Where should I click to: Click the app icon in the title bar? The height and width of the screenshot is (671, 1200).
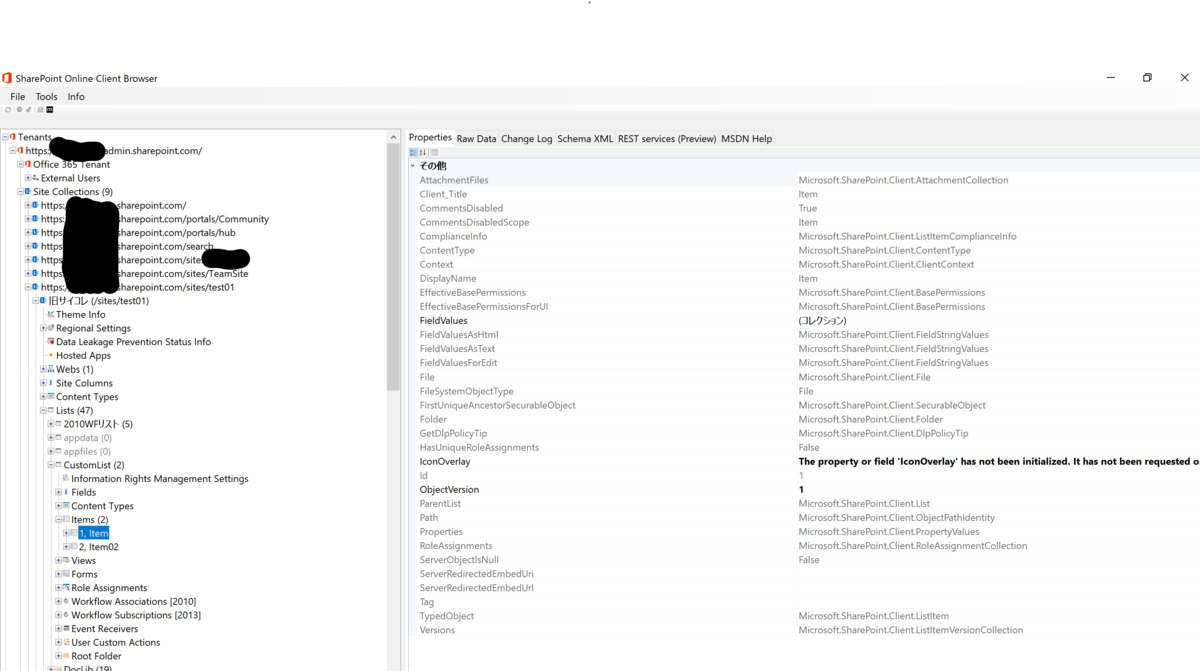(7, 78)
